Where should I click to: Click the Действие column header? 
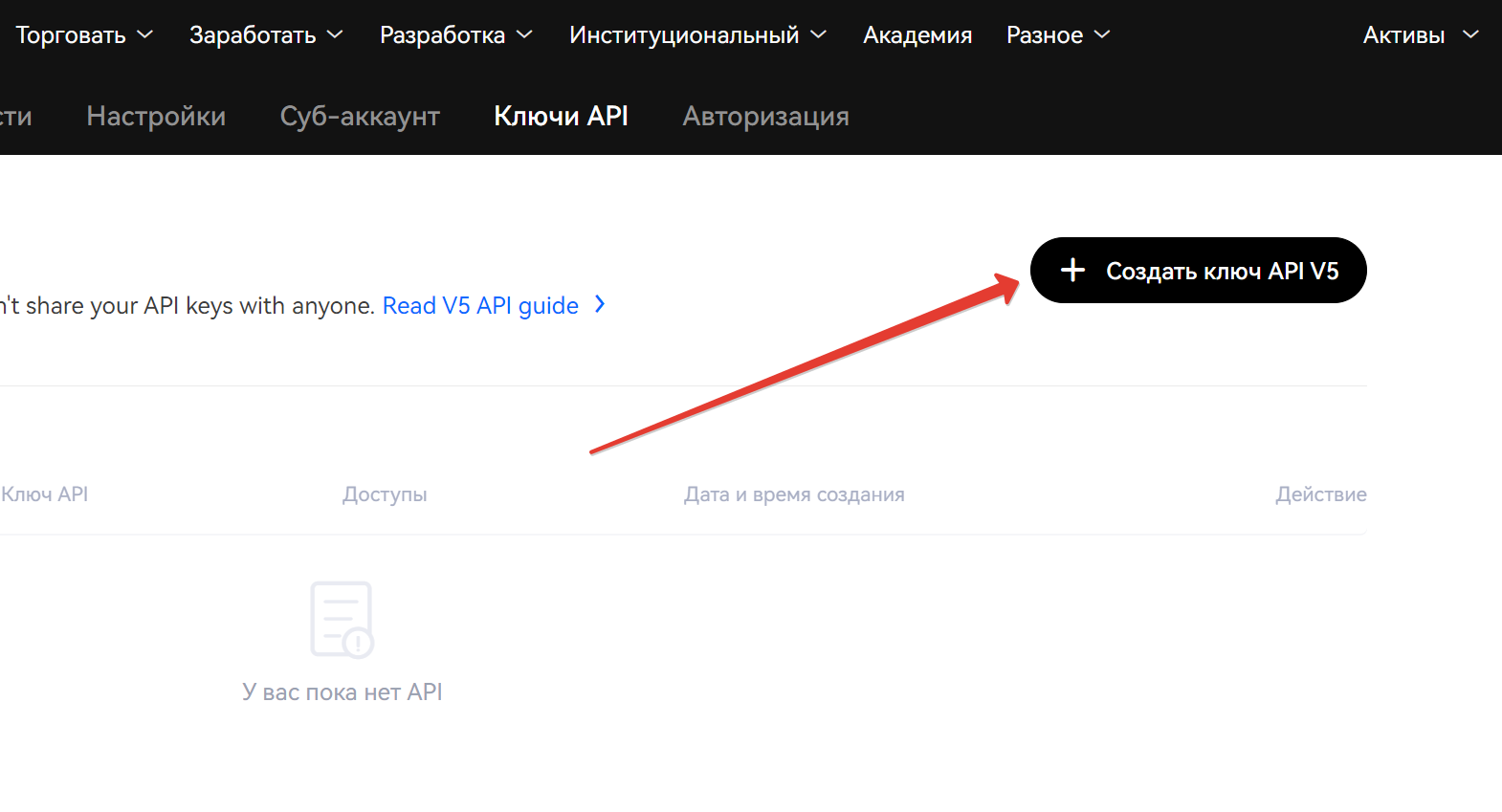1321,494
